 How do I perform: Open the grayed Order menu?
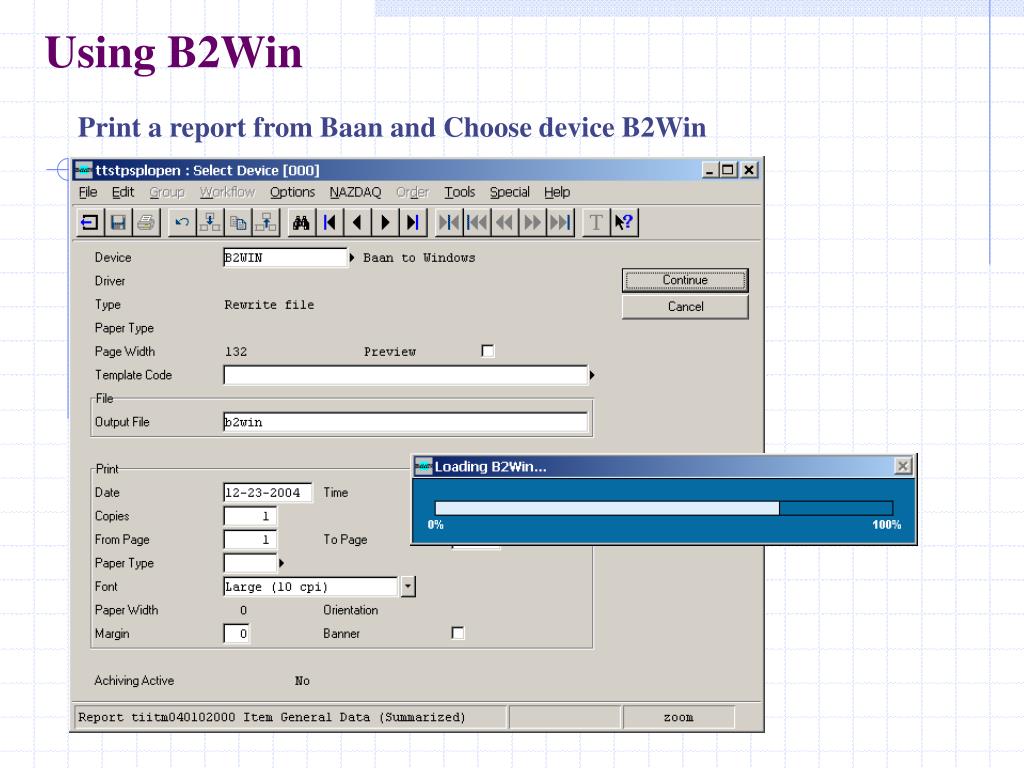coord(413,192)
